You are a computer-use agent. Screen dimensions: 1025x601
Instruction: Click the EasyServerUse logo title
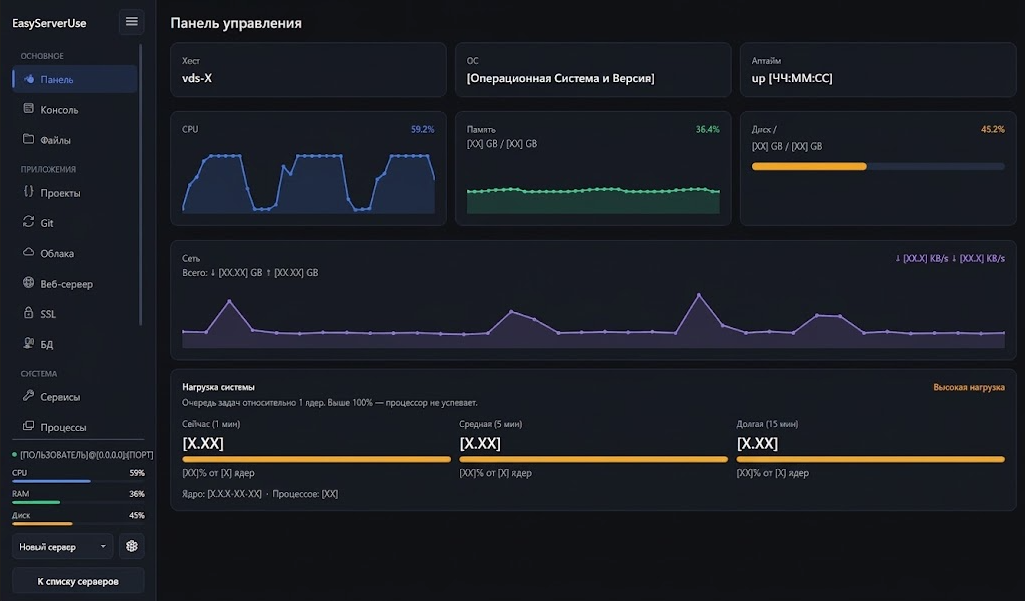point(49,23)
